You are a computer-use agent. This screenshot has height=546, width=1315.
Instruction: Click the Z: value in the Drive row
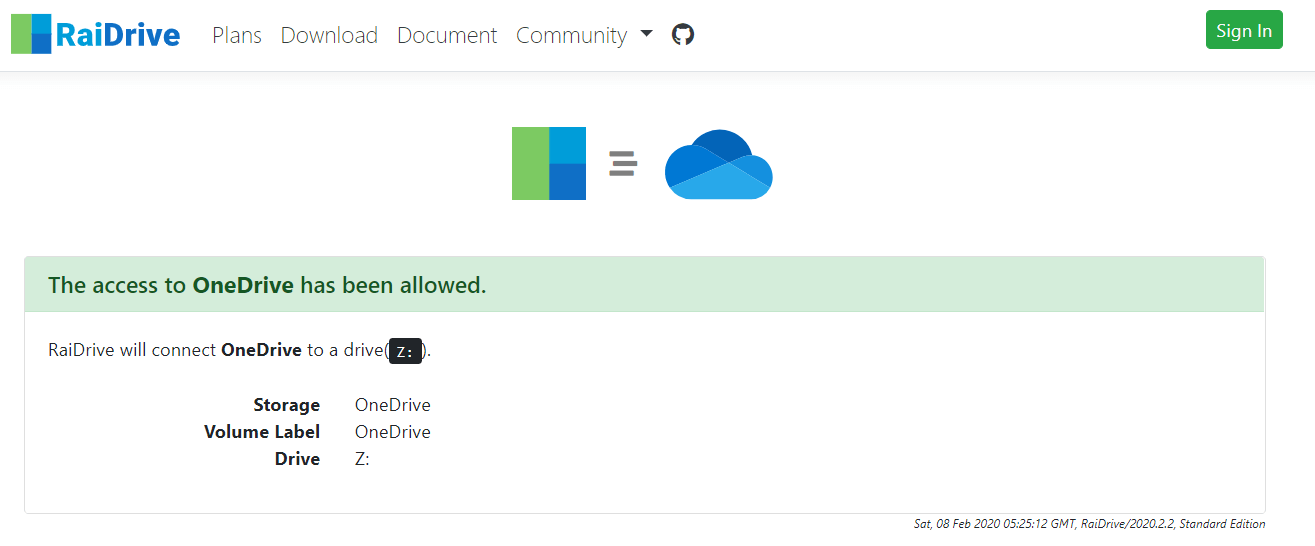point(362,459)
